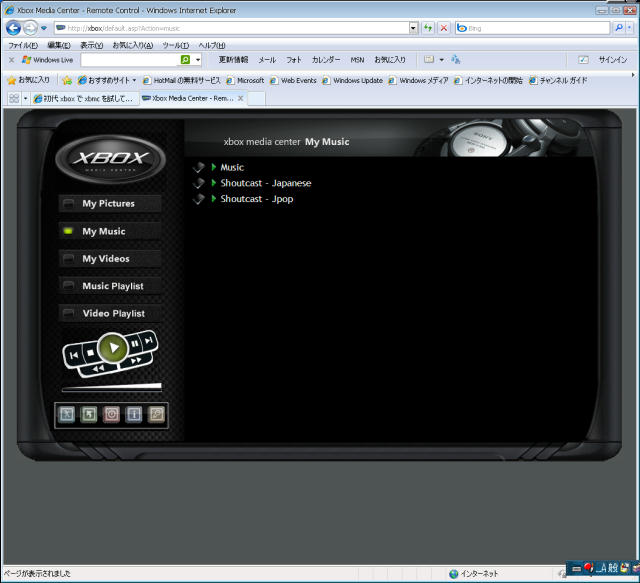Screen dimensions: 640x583
Task: Open the ツール(T) menu
Action: point(176,45)
